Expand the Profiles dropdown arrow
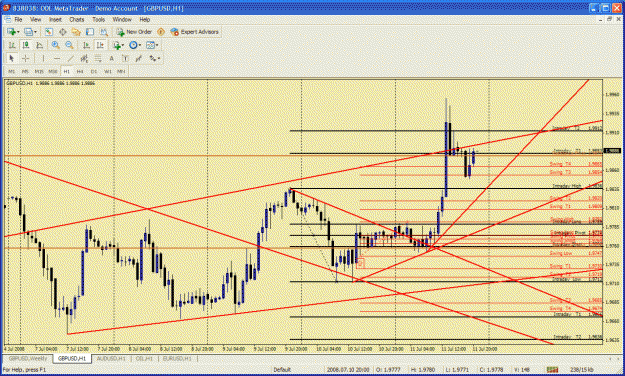Screen dimensions: 625x376 tap(35, 32)
